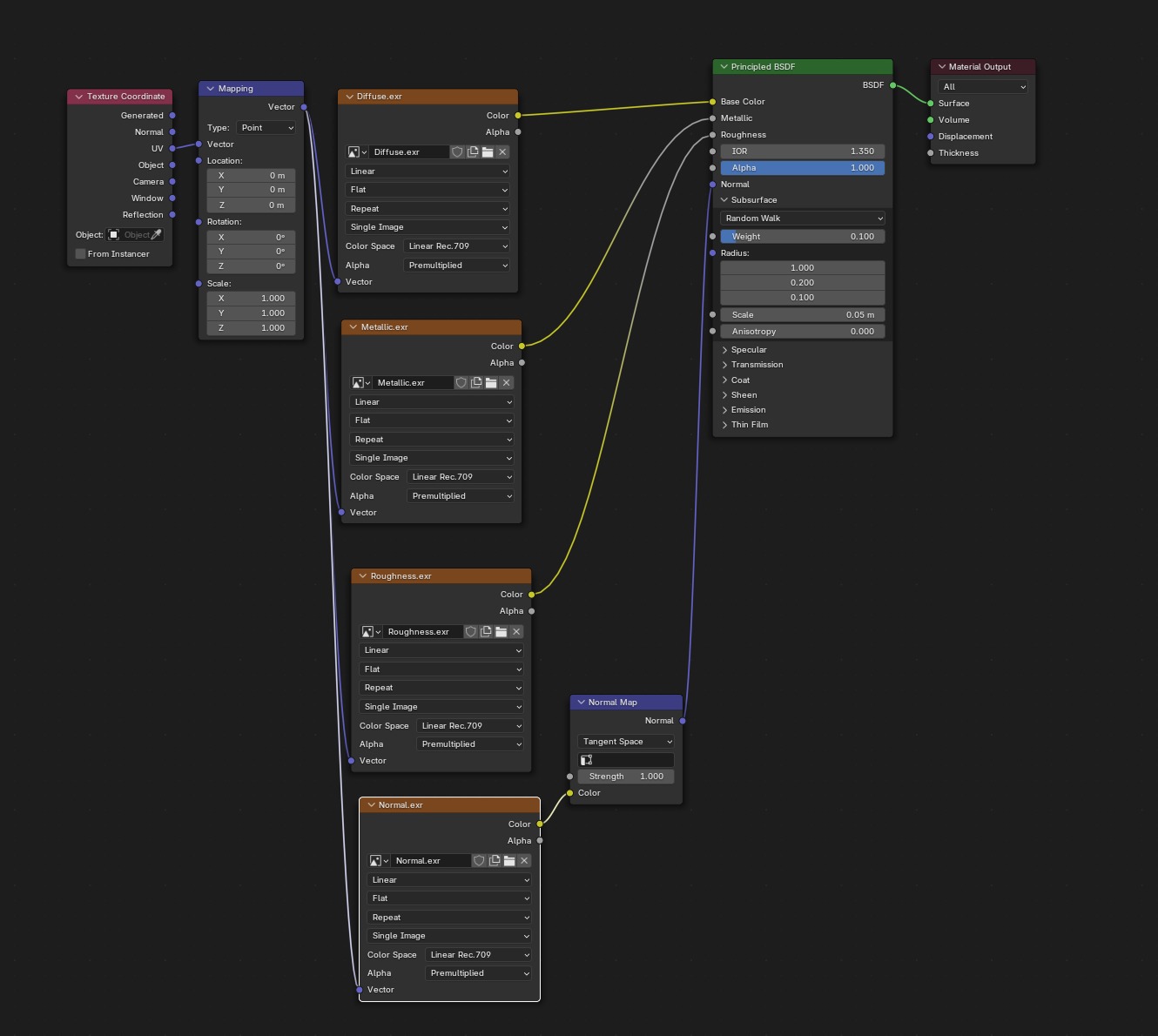Click the IOR value field
Screen dimensions: 1158x1036
803,151
